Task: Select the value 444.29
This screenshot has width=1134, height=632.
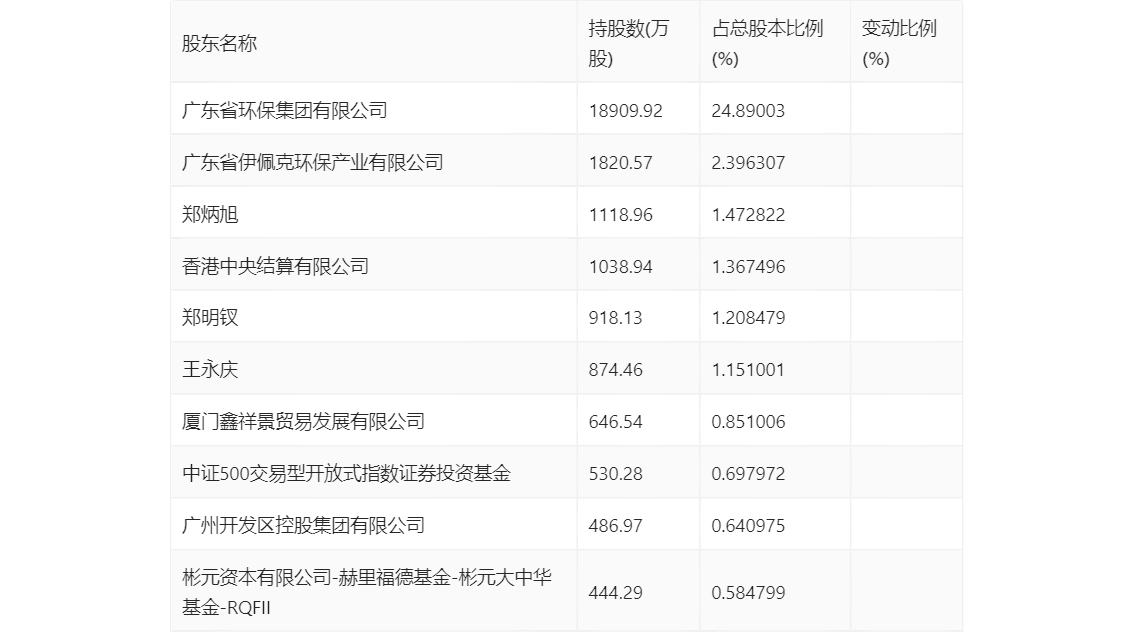Action: click(x=615, y=592)
